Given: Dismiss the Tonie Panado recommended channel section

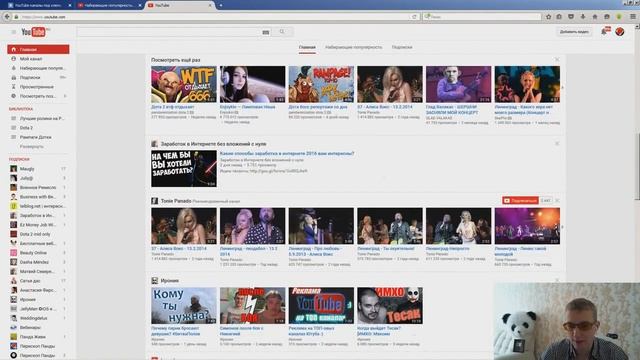Looking at the screenshot, I should (557, 201).
